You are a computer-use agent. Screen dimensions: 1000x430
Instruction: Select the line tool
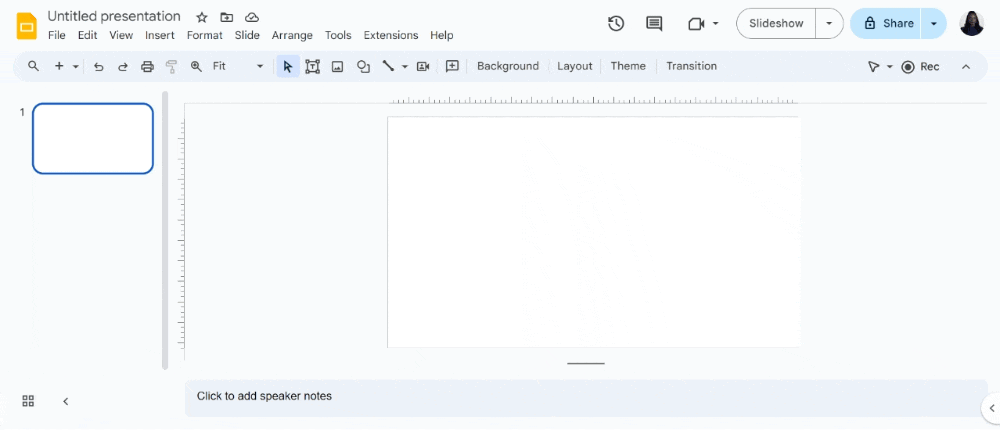coord(388,66)
